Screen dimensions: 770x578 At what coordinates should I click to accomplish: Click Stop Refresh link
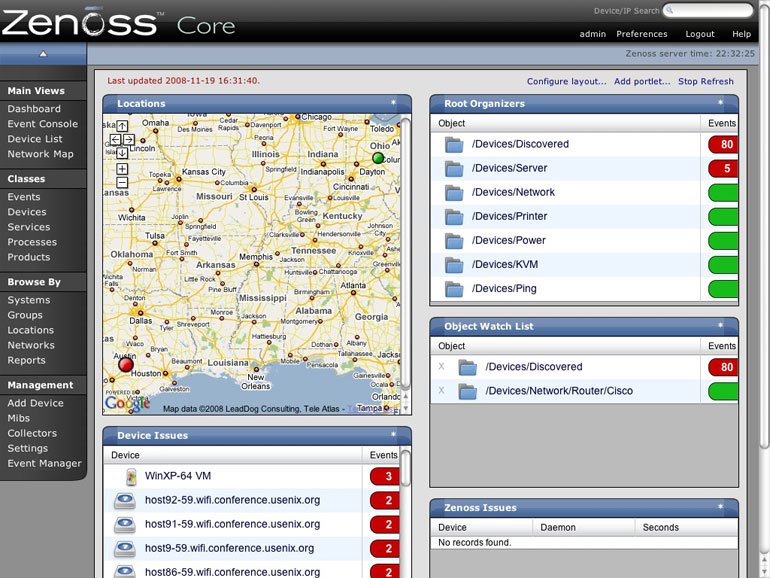point(706,82)
